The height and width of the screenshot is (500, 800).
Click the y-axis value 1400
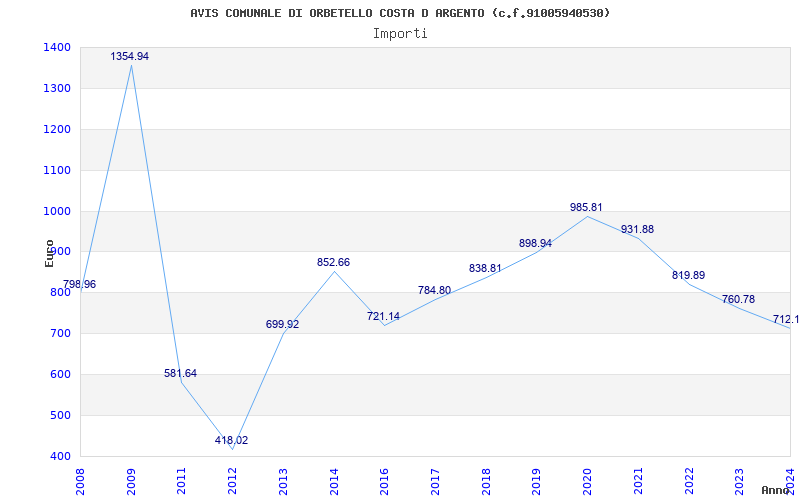pyautogui.click(x=57, y=47)
